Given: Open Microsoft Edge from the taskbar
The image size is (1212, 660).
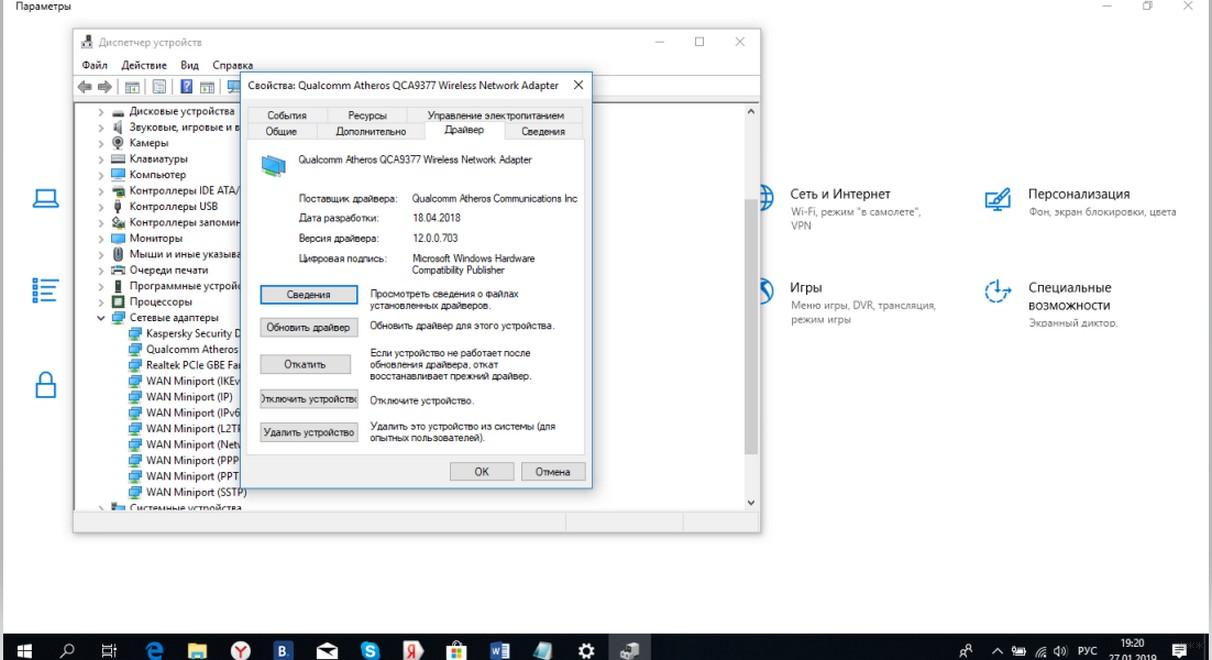Looking at the screenshot, I should (x=154, y=650).
